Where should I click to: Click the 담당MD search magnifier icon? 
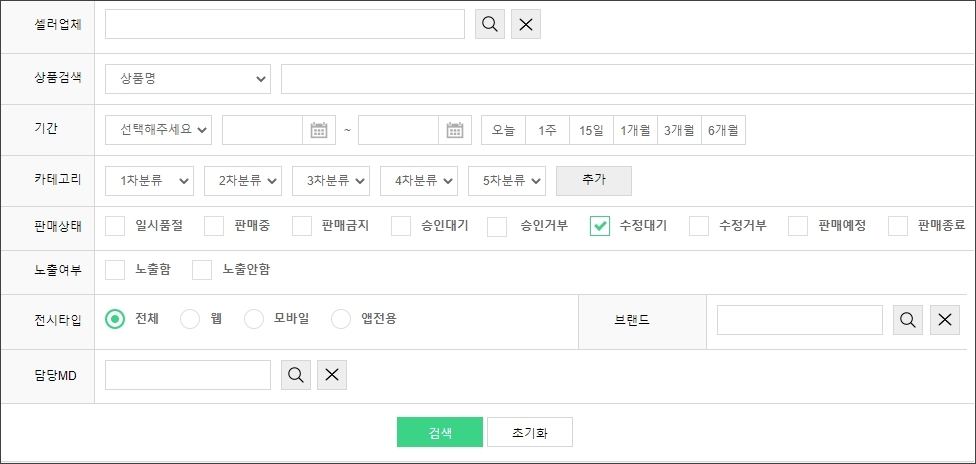coord(296,375)
